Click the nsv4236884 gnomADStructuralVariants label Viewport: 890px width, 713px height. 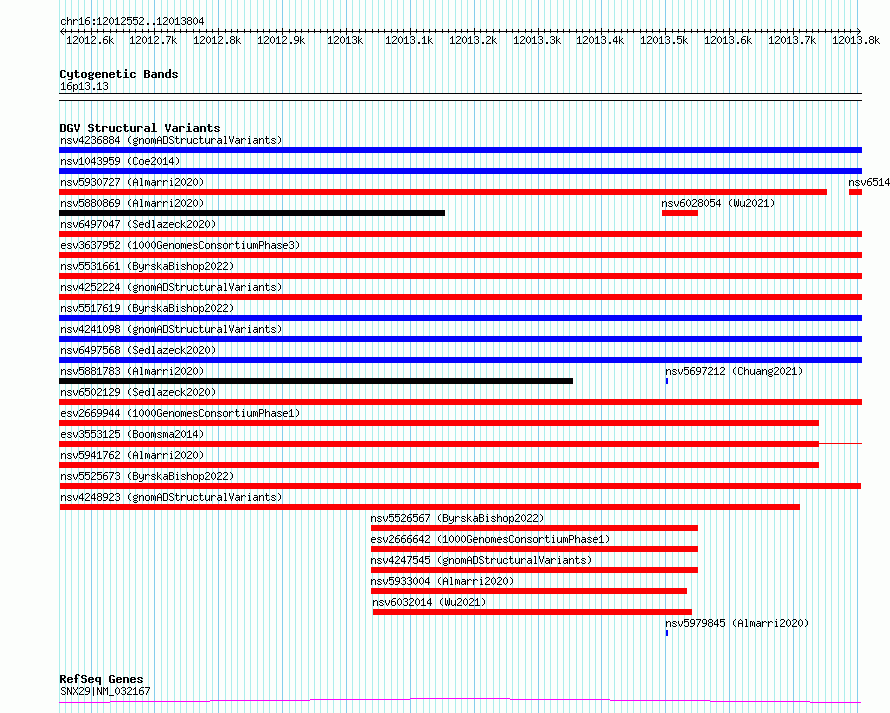tap(171, 140)
